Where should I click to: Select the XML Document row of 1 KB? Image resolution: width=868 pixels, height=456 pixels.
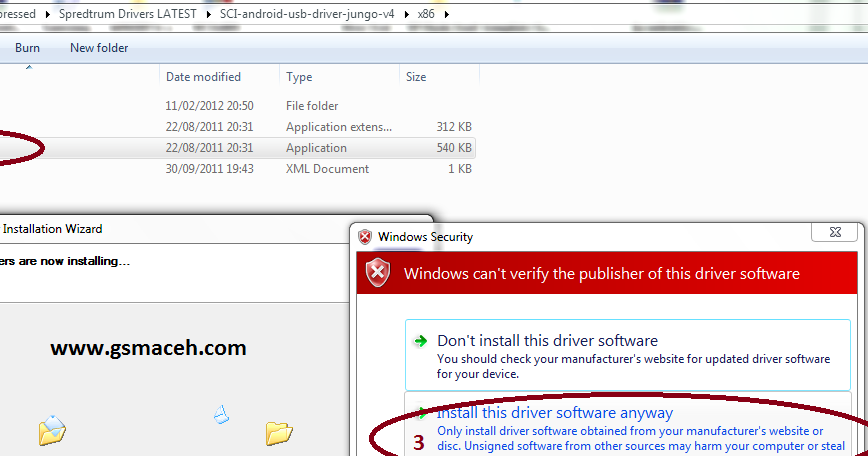coord(237,169)
